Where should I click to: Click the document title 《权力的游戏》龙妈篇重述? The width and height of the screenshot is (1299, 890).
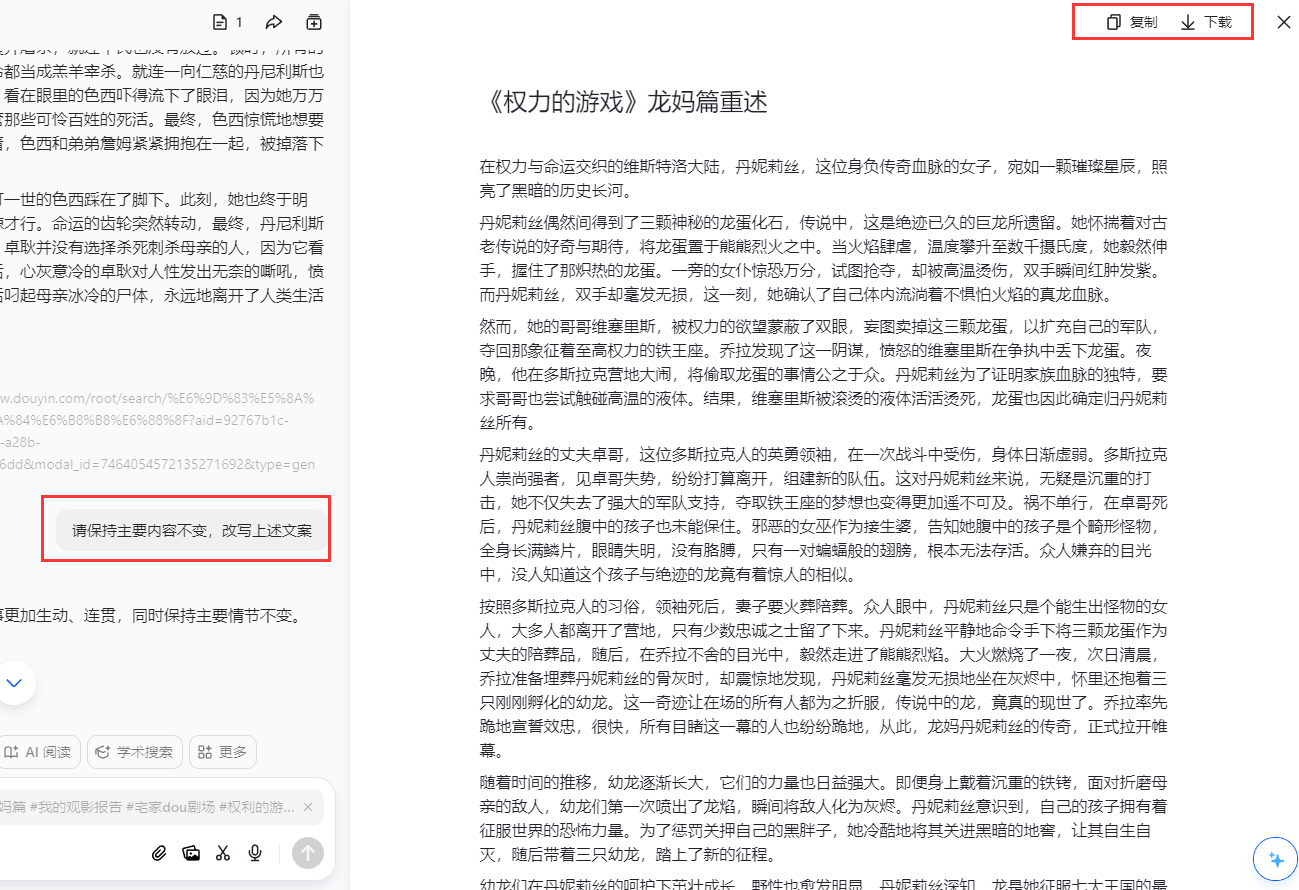point(624,102)
